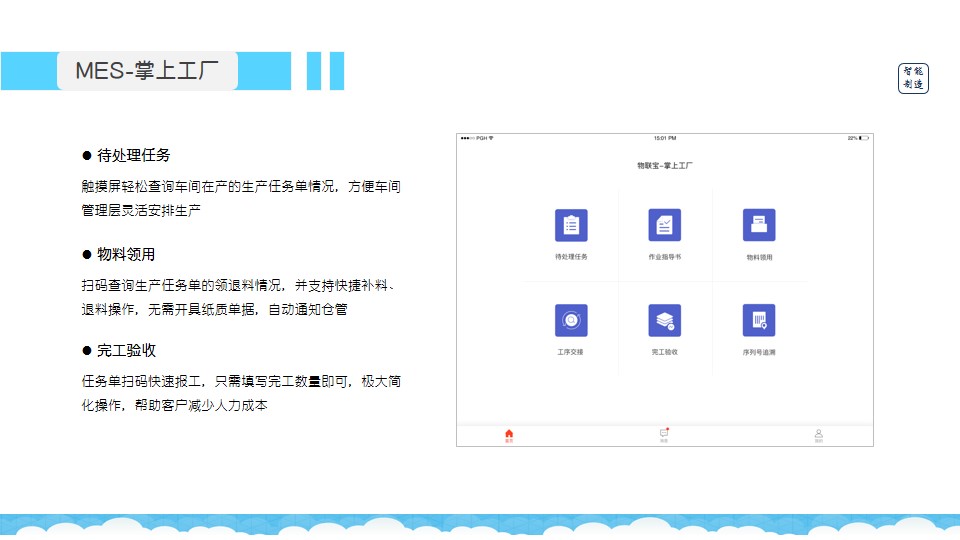Screen dimensions: 960x540
Task: Tap the 作业指导书 document icon
Action: (665, 225)
